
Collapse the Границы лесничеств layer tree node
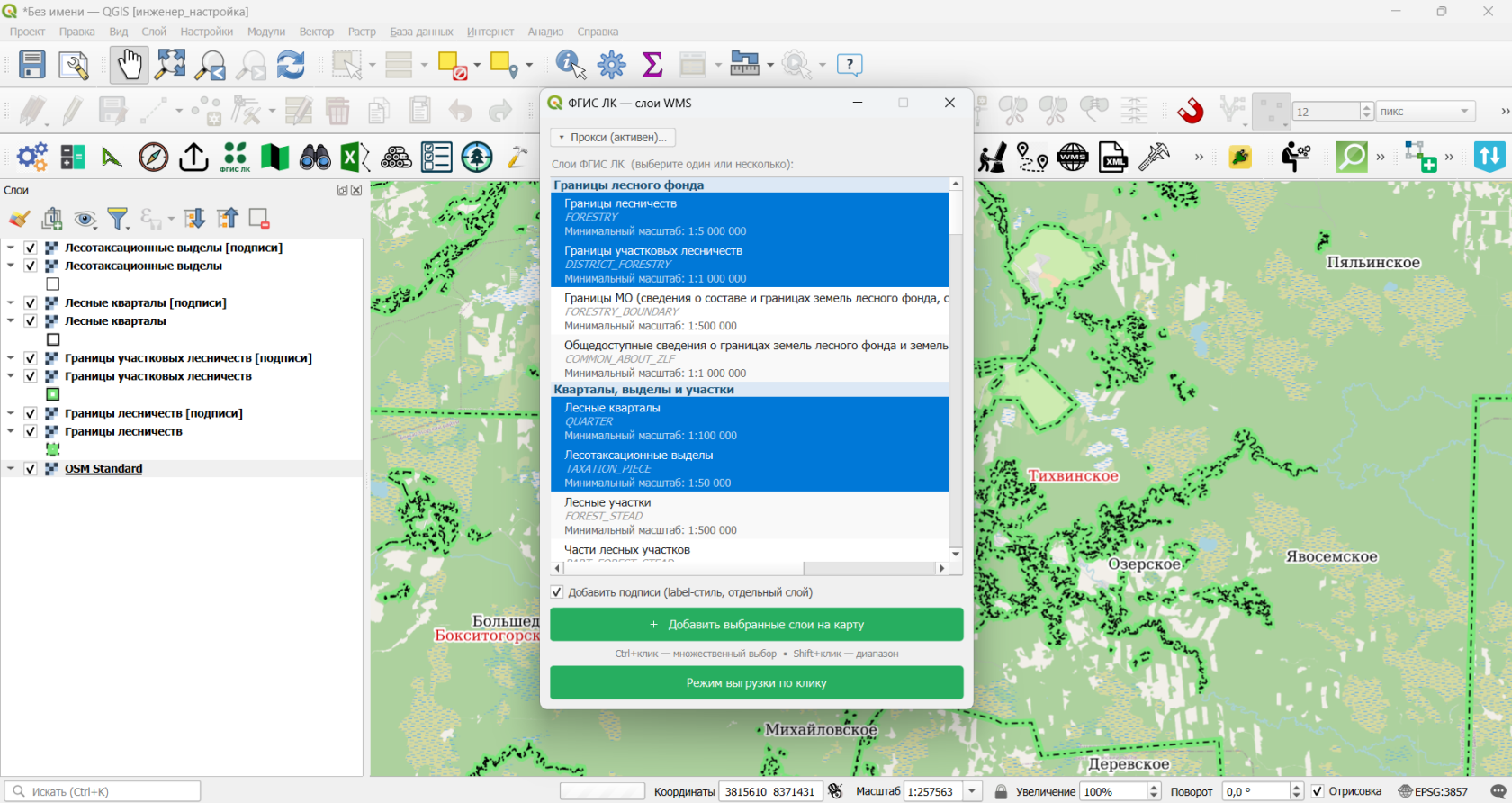tap(11, 431)
